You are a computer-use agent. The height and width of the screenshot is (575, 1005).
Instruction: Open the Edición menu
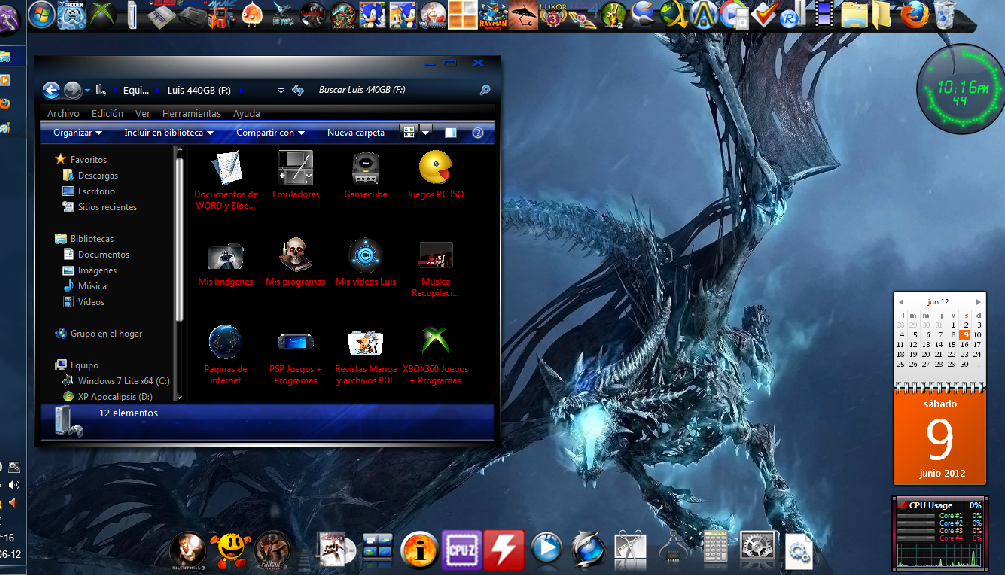(x=107, y=113)
